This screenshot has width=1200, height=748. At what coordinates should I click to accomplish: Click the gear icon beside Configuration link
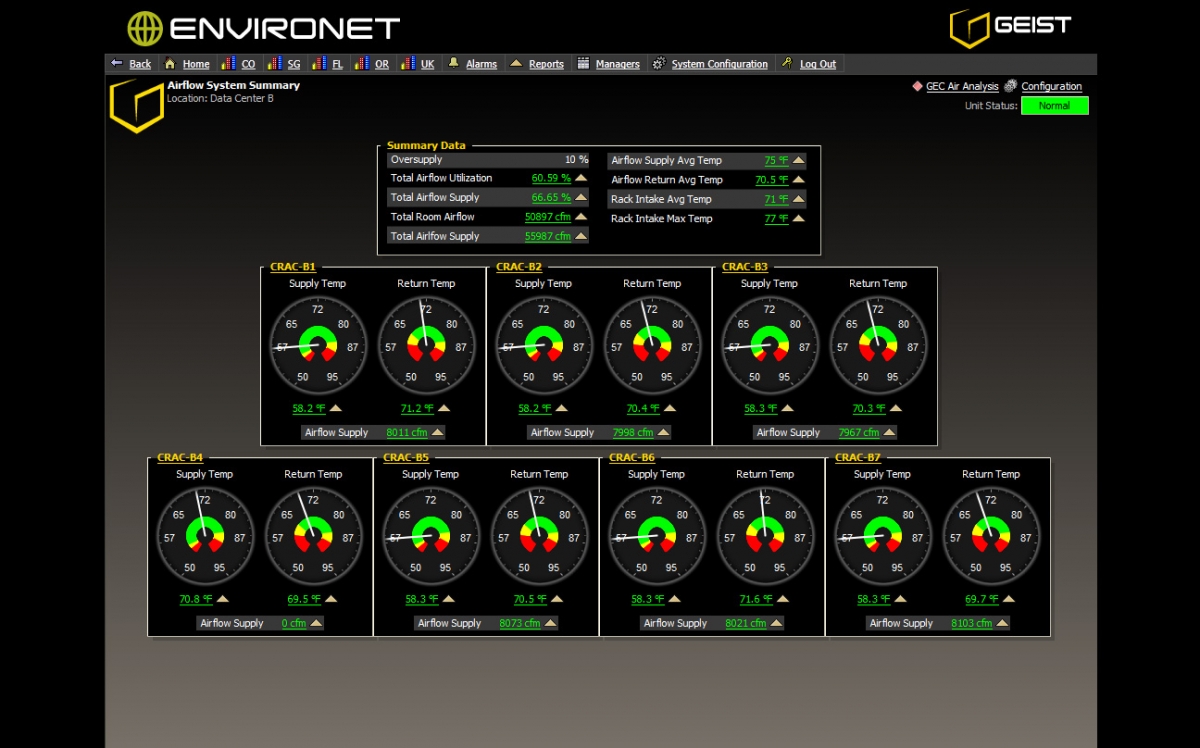coord(1010,86)
